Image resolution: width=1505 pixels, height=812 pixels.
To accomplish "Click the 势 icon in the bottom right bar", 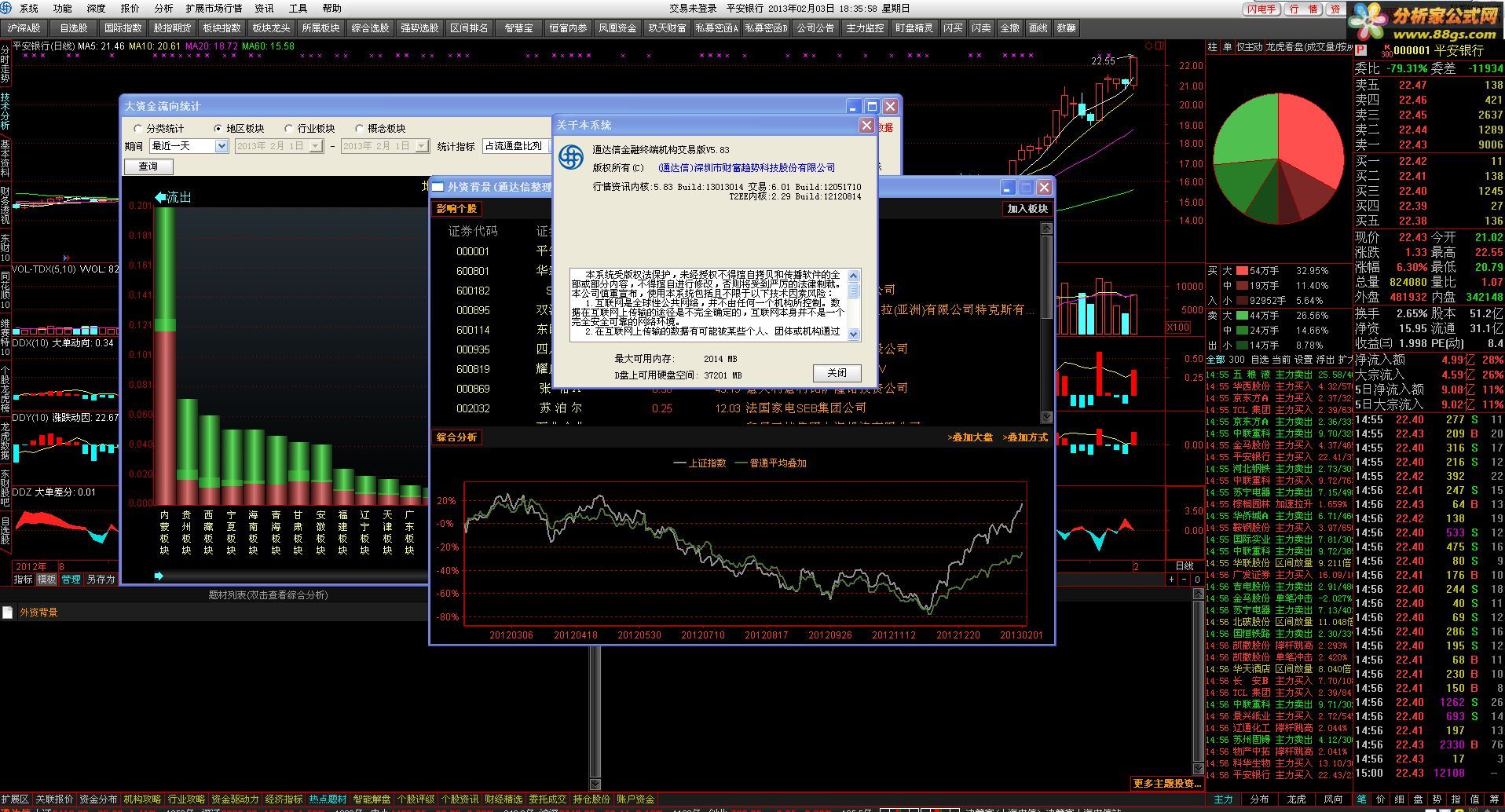I will coord(1437,799).
